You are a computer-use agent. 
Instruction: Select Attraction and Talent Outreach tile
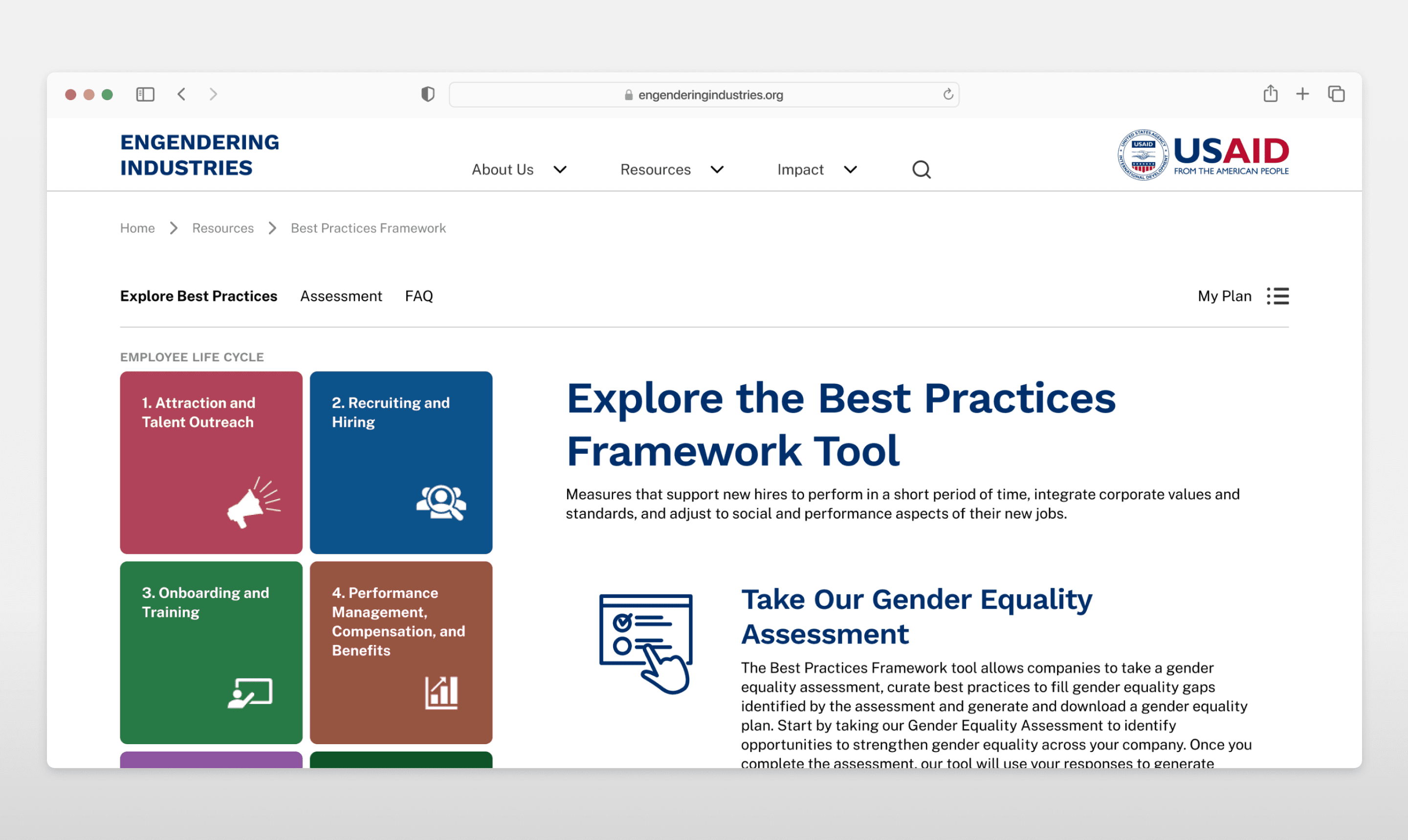[211, 462]
